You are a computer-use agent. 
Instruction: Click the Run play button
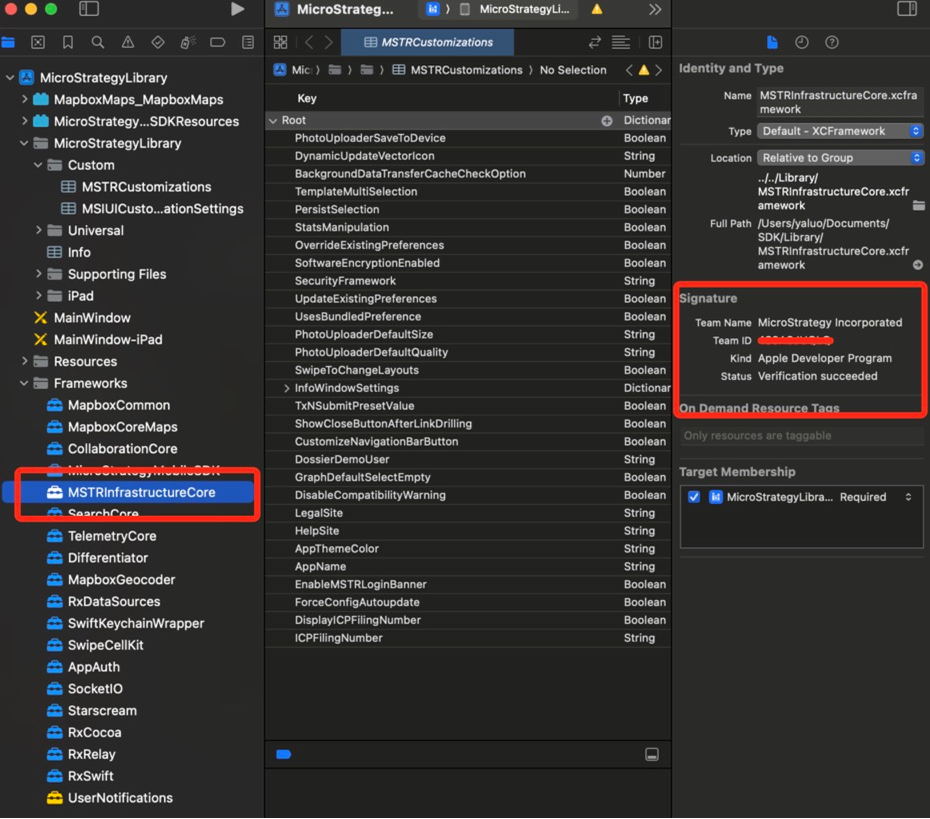click(237, 9)
